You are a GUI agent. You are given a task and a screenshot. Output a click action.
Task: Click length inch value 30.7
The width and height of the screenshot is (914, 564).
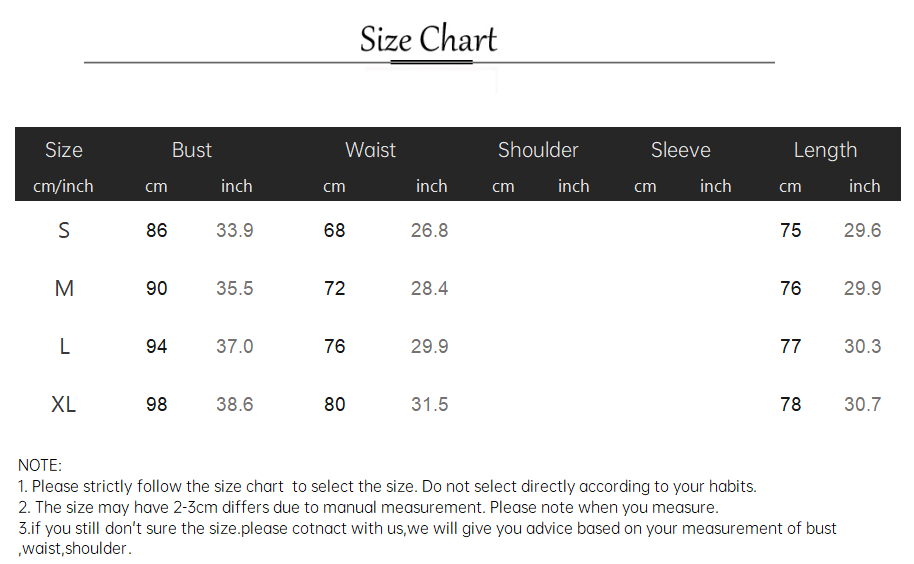tap(863, 404)
